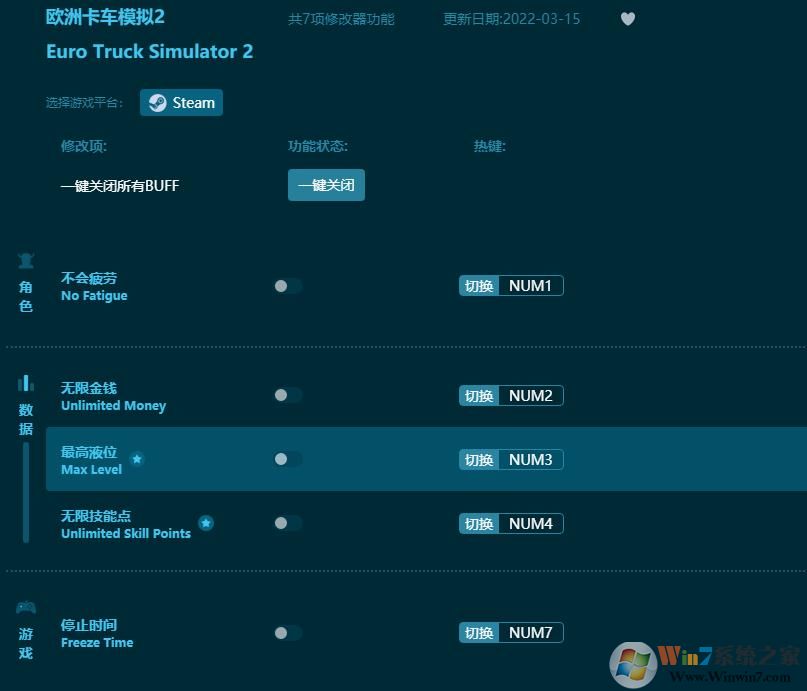Click the 数据 (data) sidebar icon
807x691 pixels.
pyautogui.click(x=25, y=382)
